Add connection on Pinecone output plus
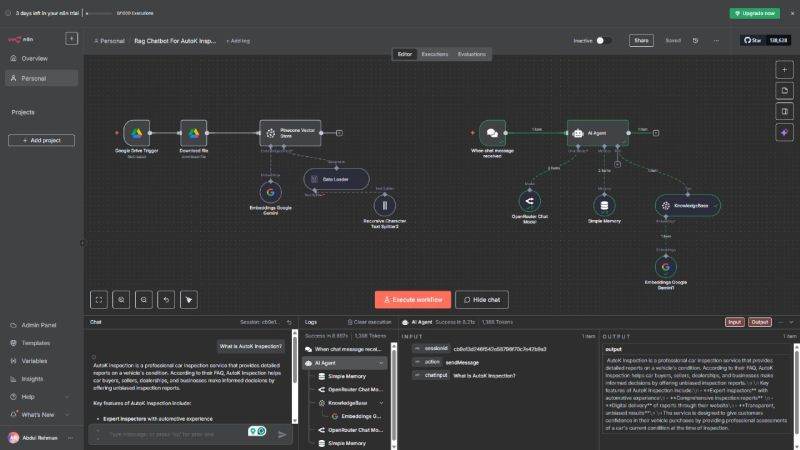 pos(339,133)
